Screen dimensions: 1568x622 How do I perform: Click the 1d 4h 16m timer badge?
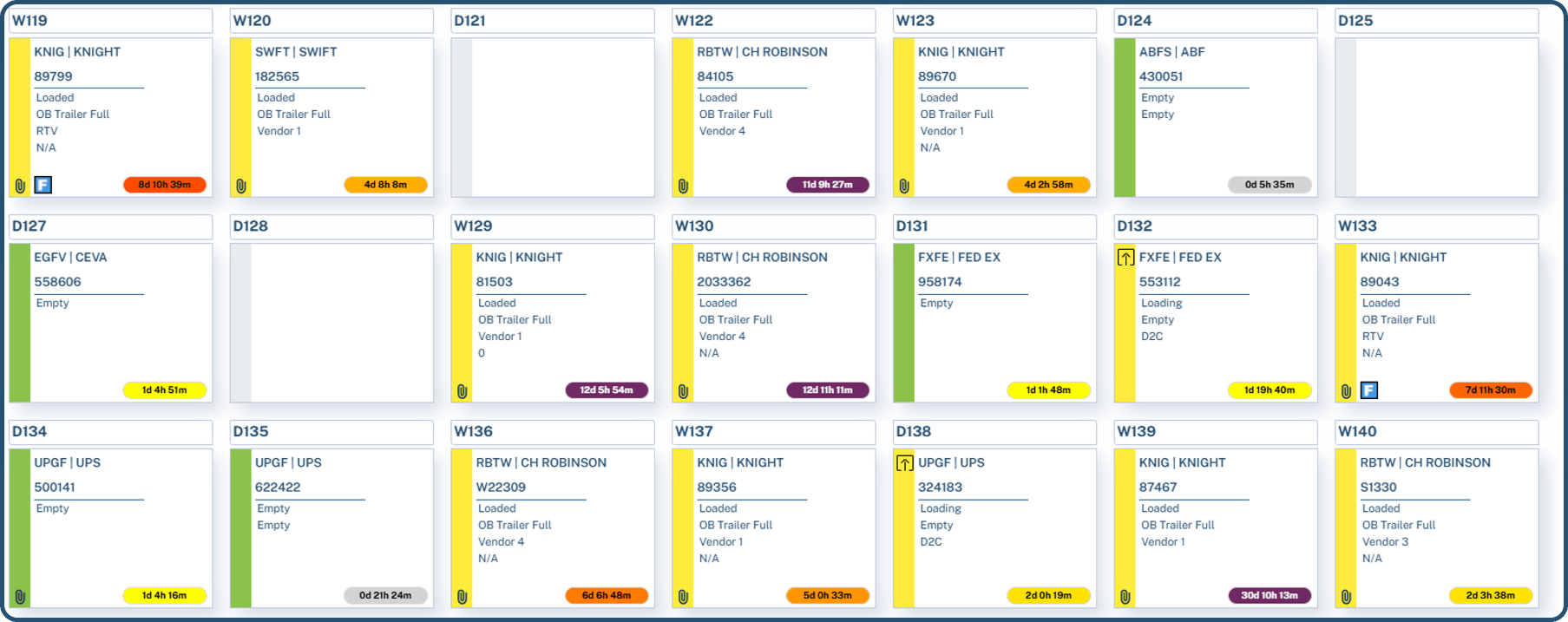click(x=165, y=596)
